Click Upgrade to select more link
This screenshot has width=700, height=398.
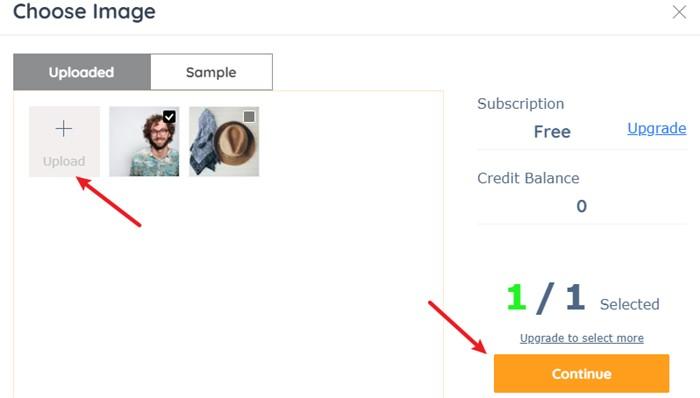582,338
